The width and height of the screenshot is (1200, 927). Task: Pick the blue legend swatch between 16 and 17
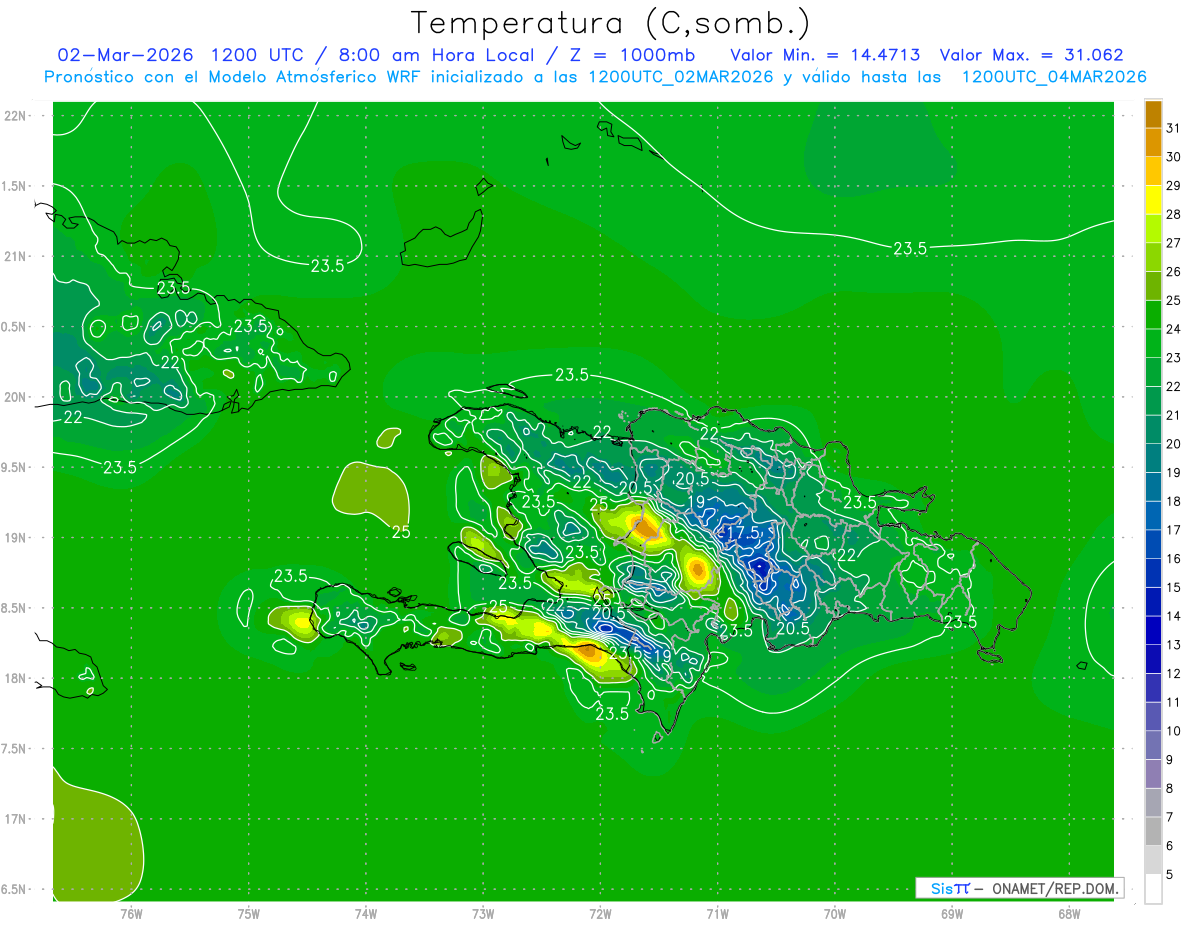point(1153,545)
